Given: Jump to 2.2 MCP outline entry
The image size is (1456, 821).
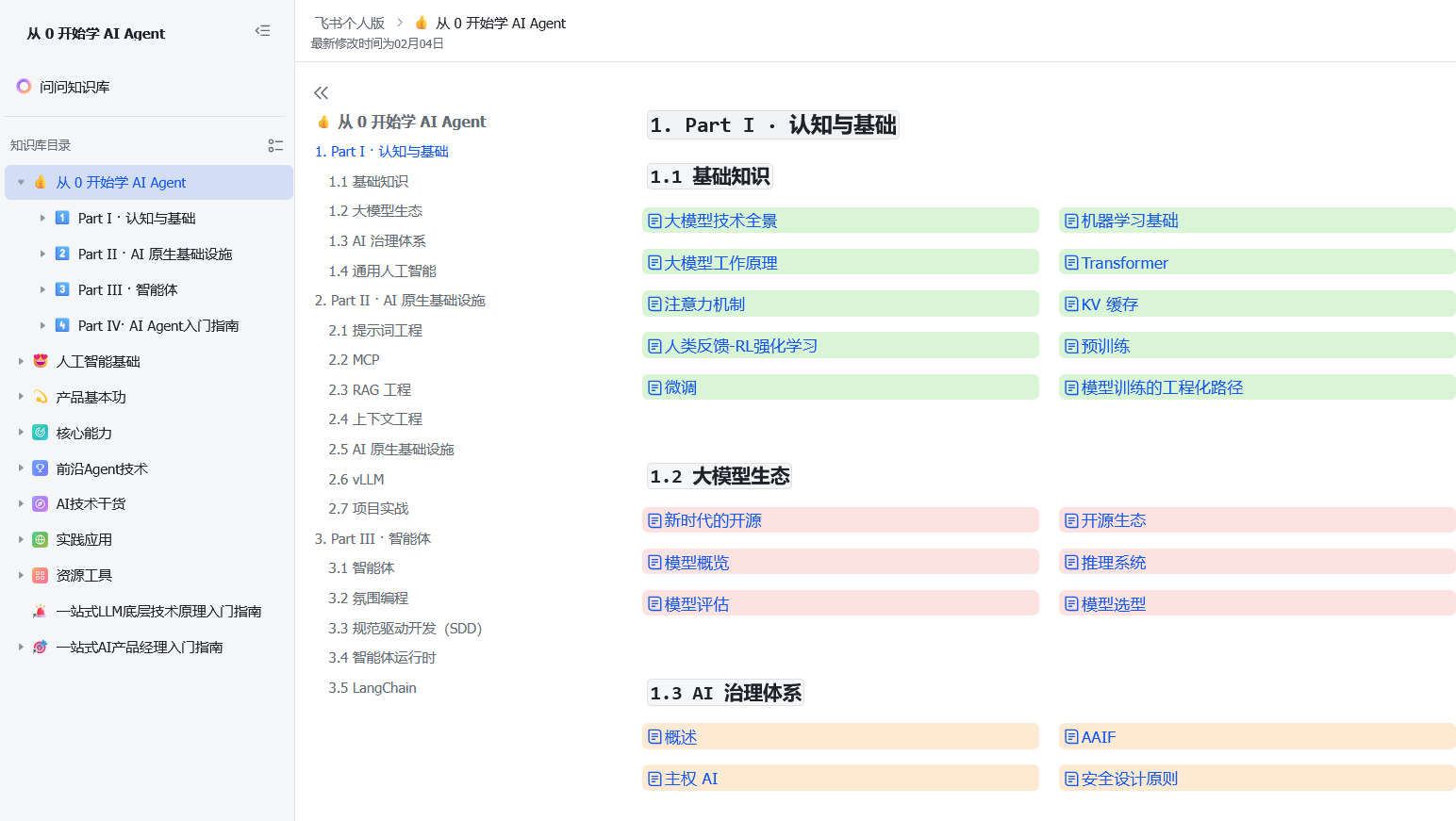Looking at the screenshot, I should [x=354, y=360].
